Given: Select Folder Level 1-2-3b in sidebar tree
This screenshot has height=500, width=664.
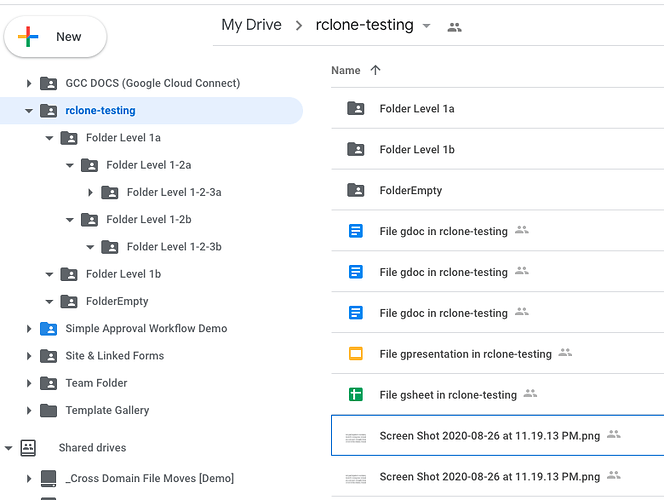Looking at the screenshot, I should tap(174, 246).
